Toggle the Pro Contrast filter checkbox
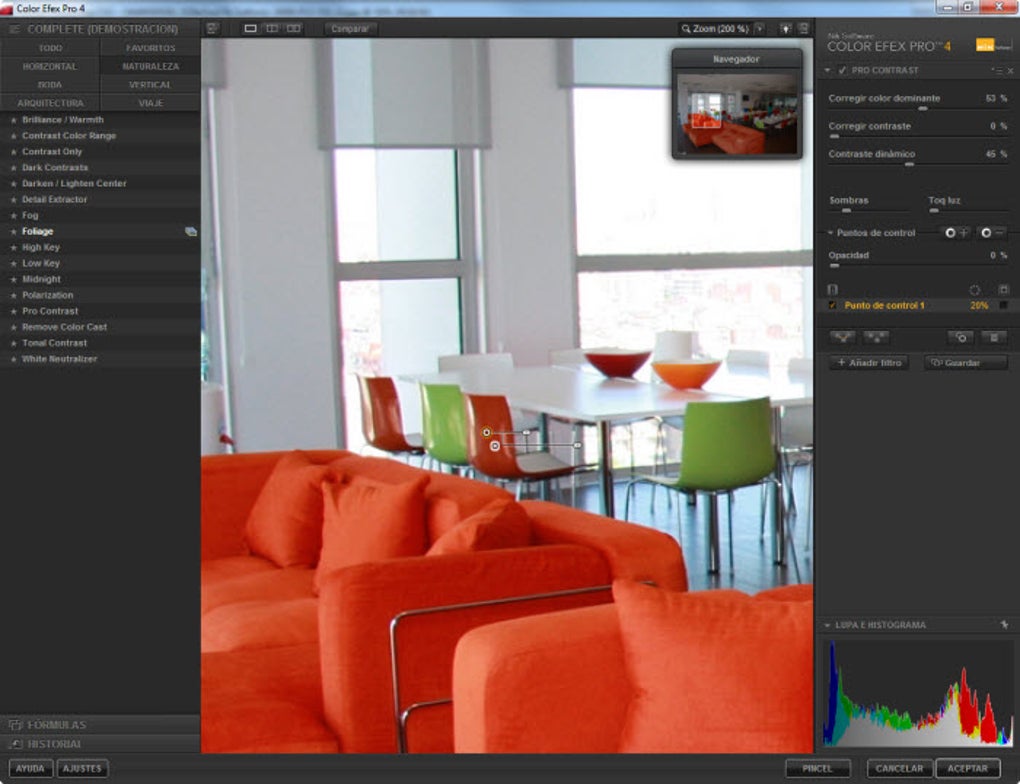Image resolution: width=1020 pixels, height=784 pixels. tap(842, 70)
